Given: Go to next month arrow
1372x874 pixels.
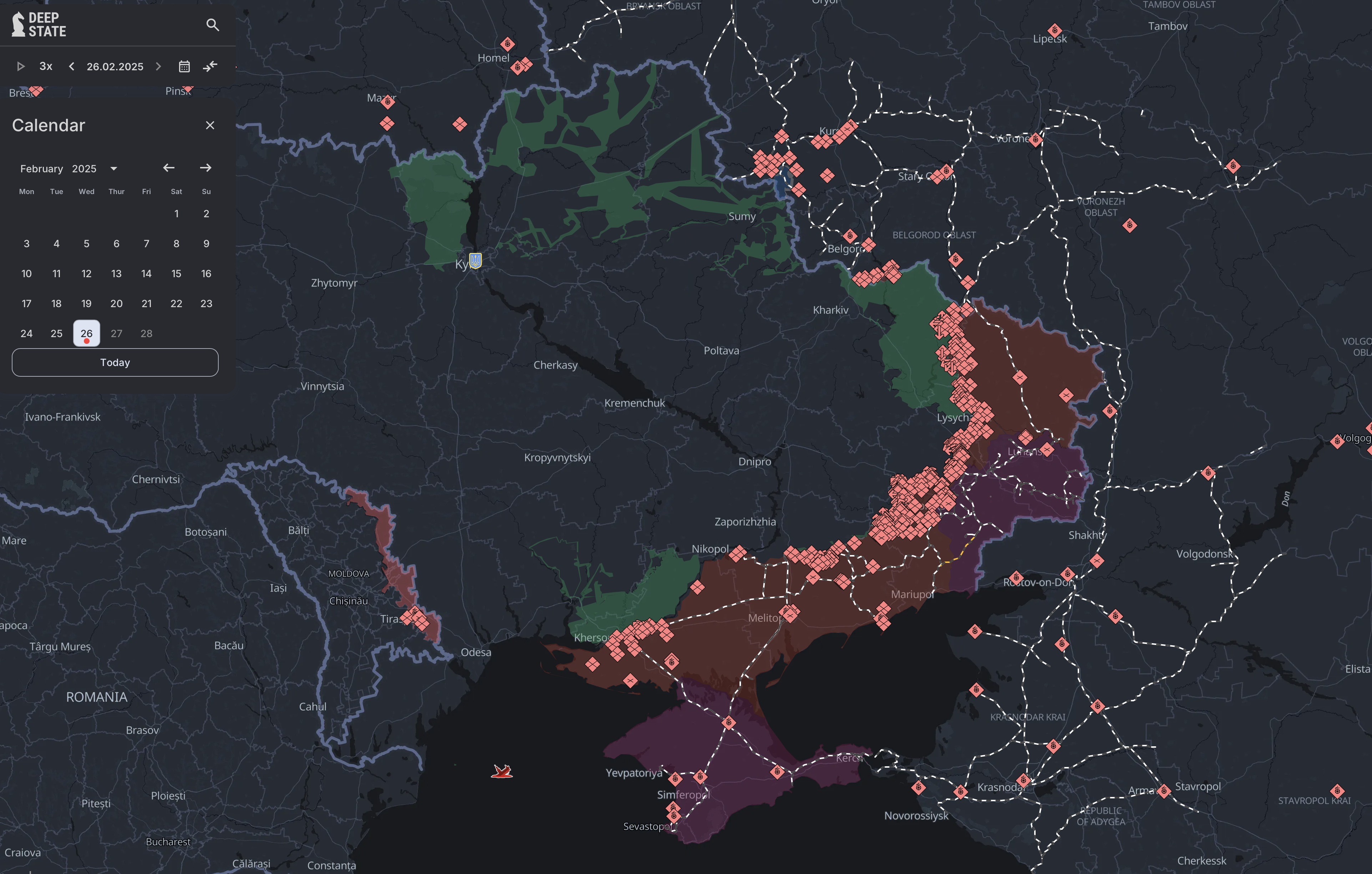Looking at the screenshot, I should pos(206,168).
